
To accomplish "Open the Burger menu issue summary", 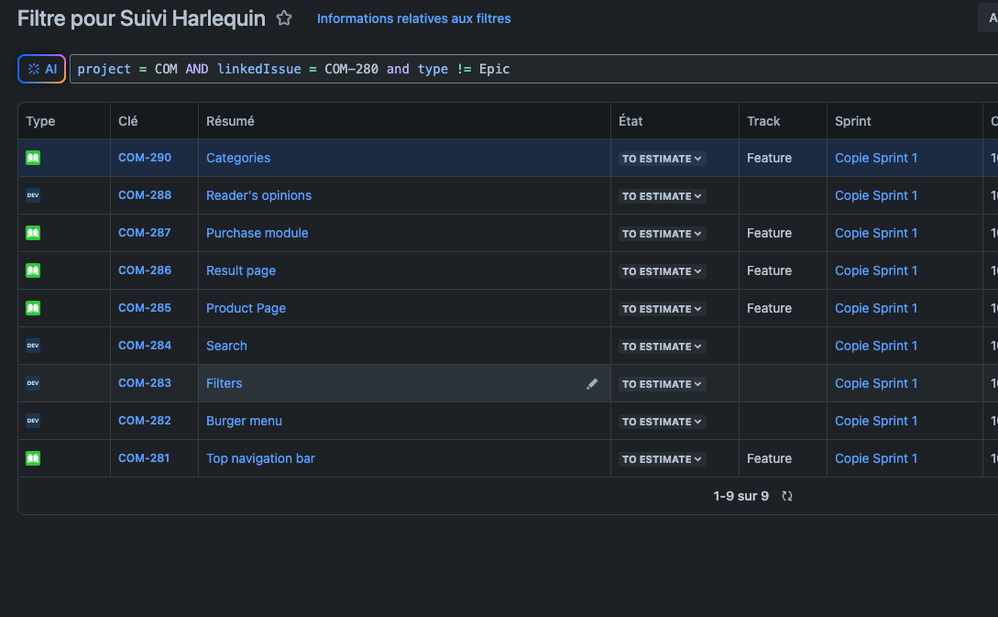I will (x=244, y=421).
